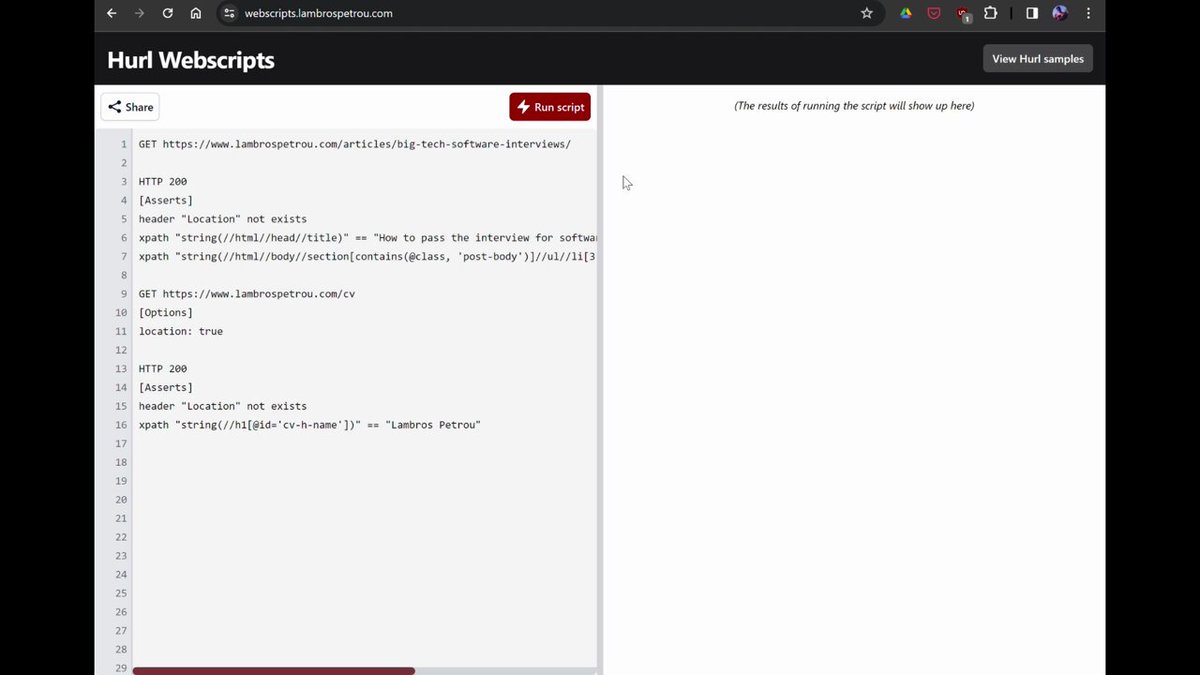Open View Hurl samples
Screen dimensions: 1200x675
tap(1038, 59)
